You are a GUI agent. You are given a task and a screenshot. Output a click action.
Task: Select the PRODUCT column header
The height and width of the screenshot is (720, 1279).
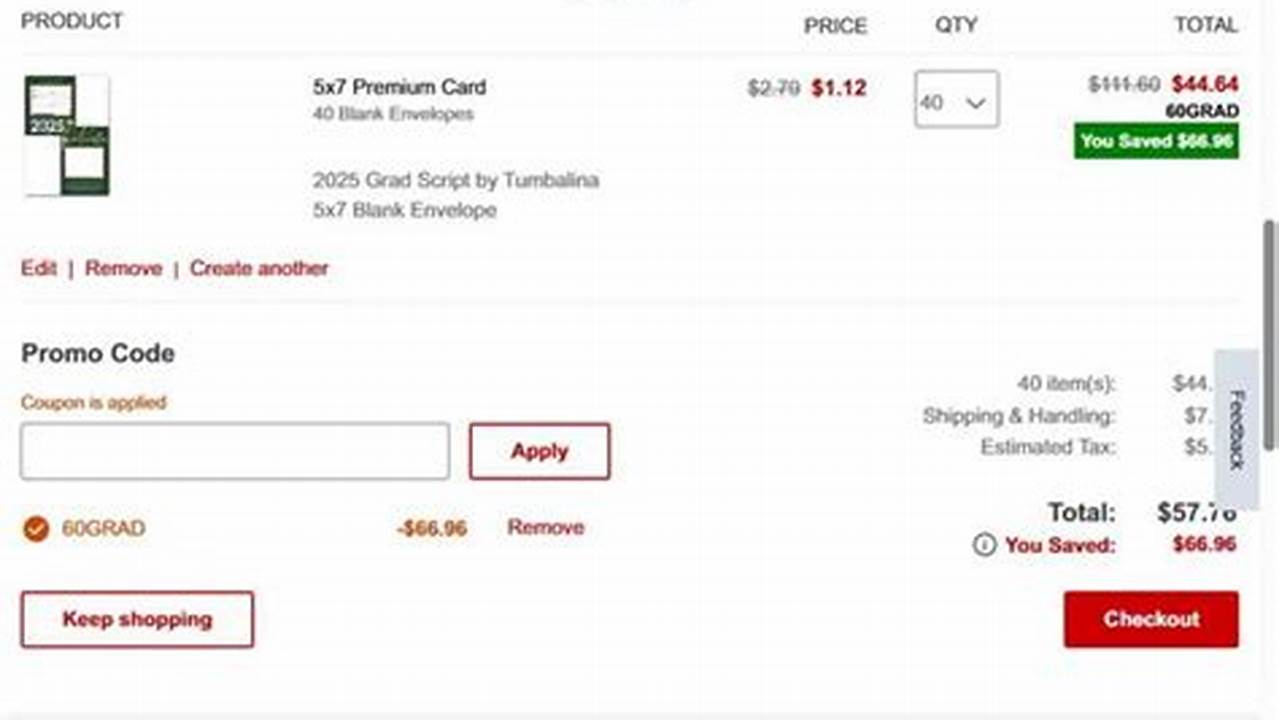pyautogui.click(x=73, y=21)
